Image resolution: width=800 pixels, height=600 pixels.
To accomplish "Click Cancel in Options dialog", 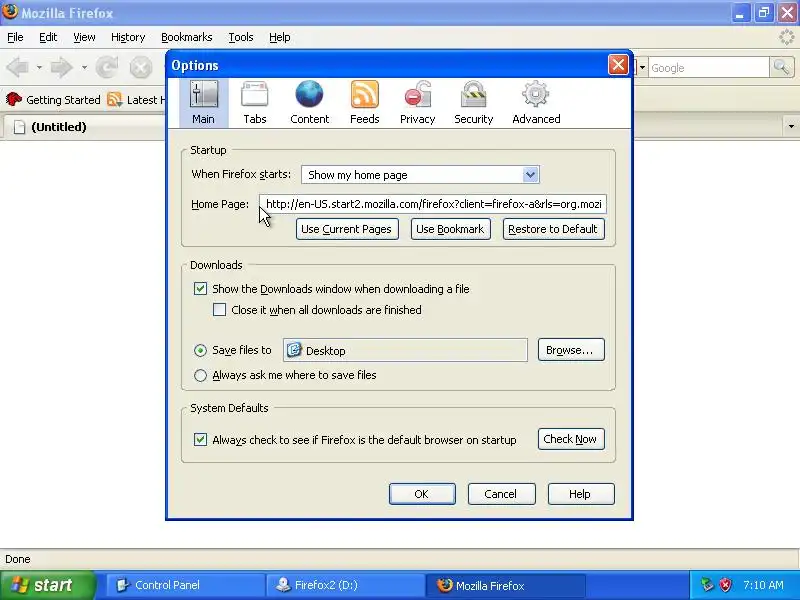I will [x=501, y=494].
